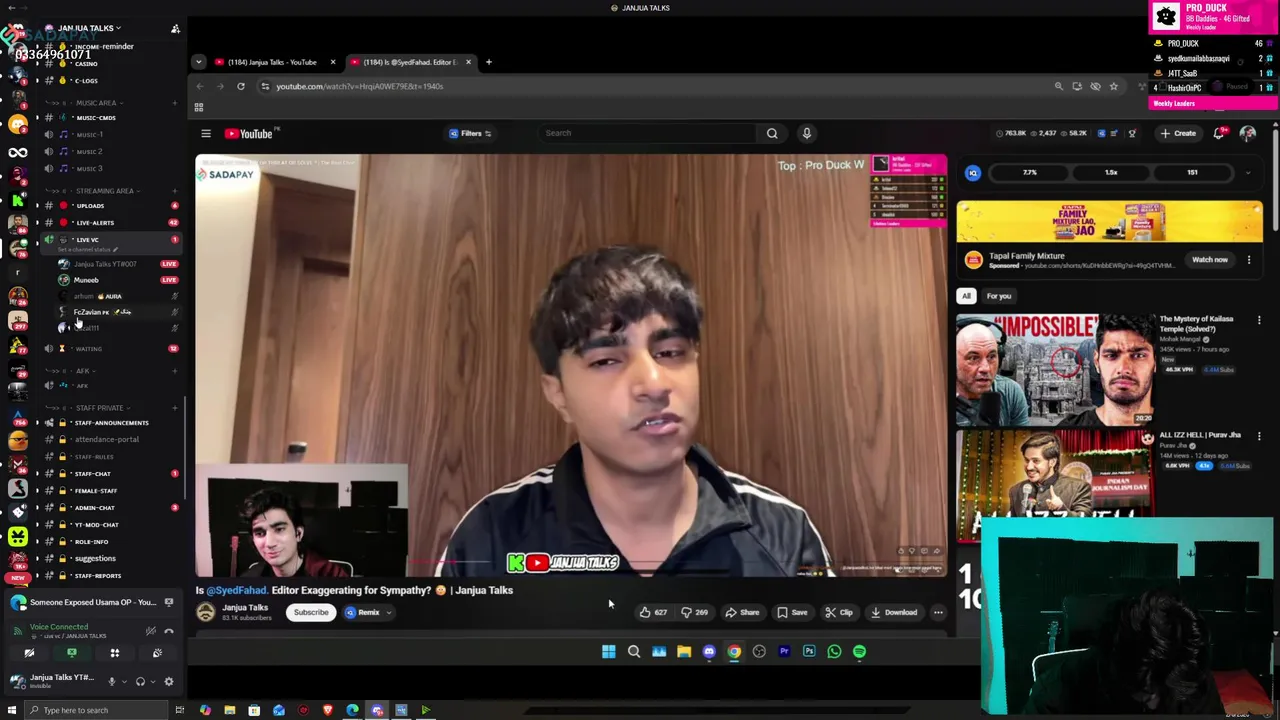1280x720 pixels.
Task: Toggle Discord noise suppression icon
Action: (x=150, y=631)
